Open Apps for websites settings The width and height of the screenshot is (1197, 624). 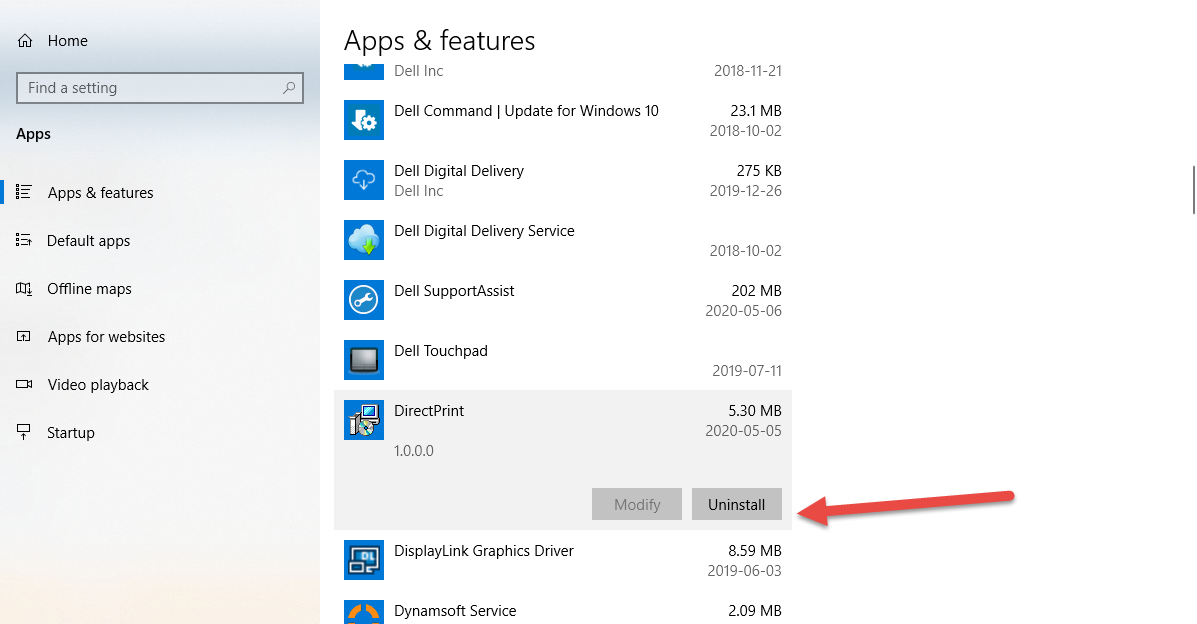click(x=106, y=337)
